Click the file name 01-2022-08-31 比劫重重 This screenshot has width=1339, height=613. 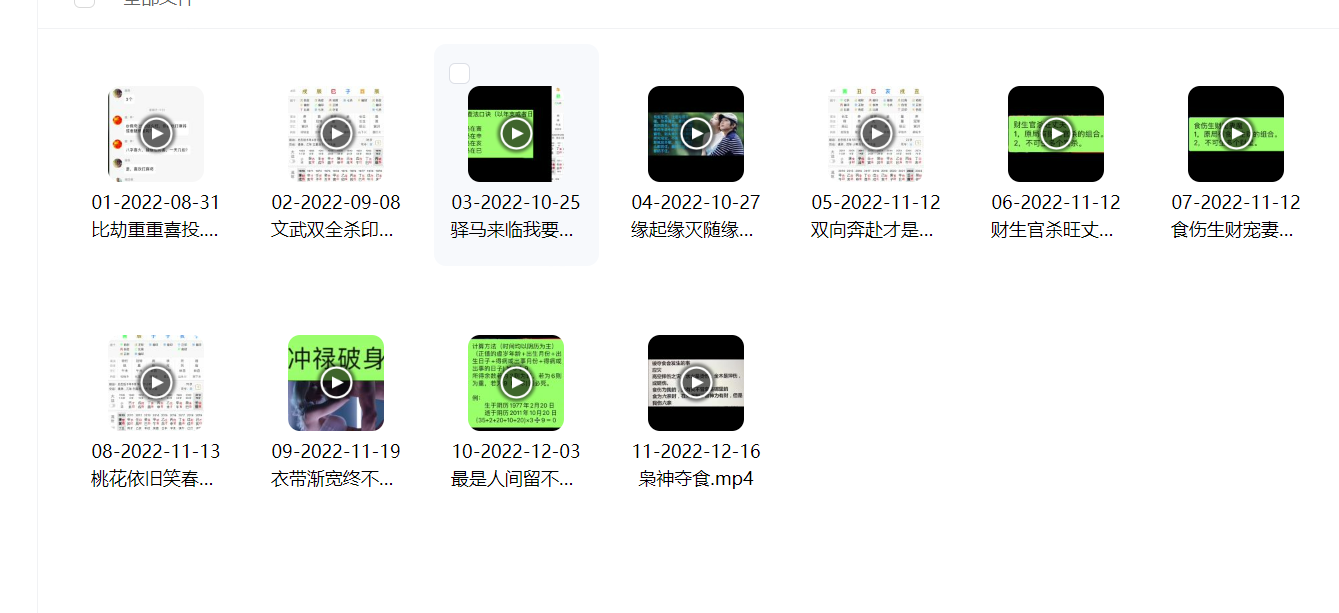coord(156,216)
